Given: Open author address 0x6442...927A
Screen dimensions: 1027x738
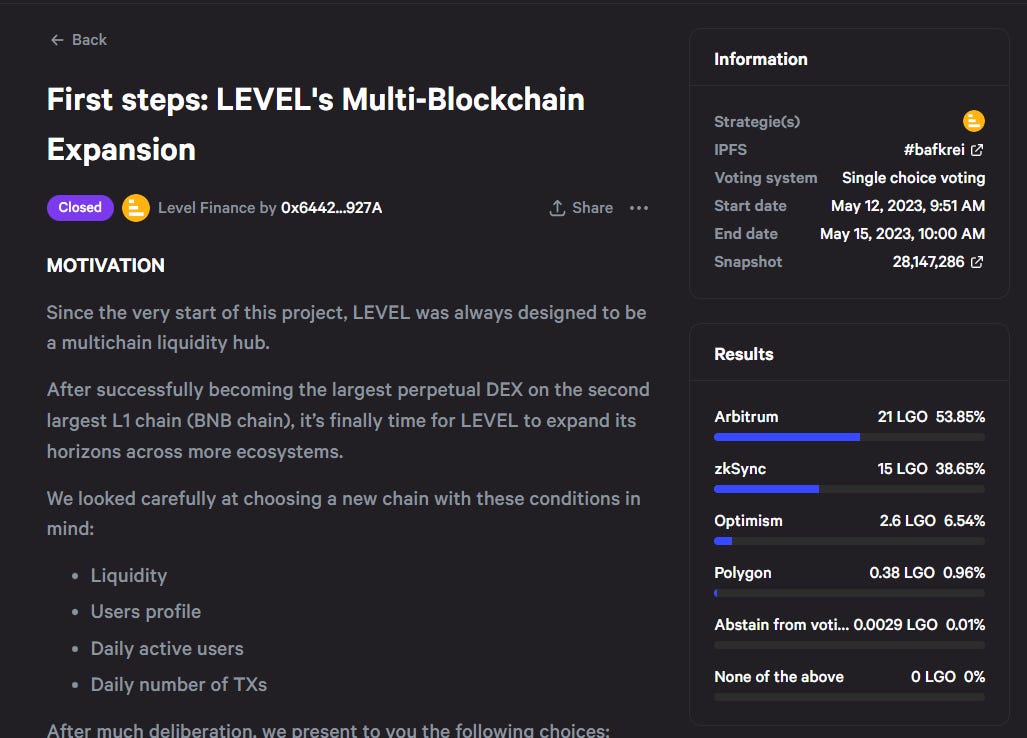Looking at the screenshot, I should coord(331,208).
